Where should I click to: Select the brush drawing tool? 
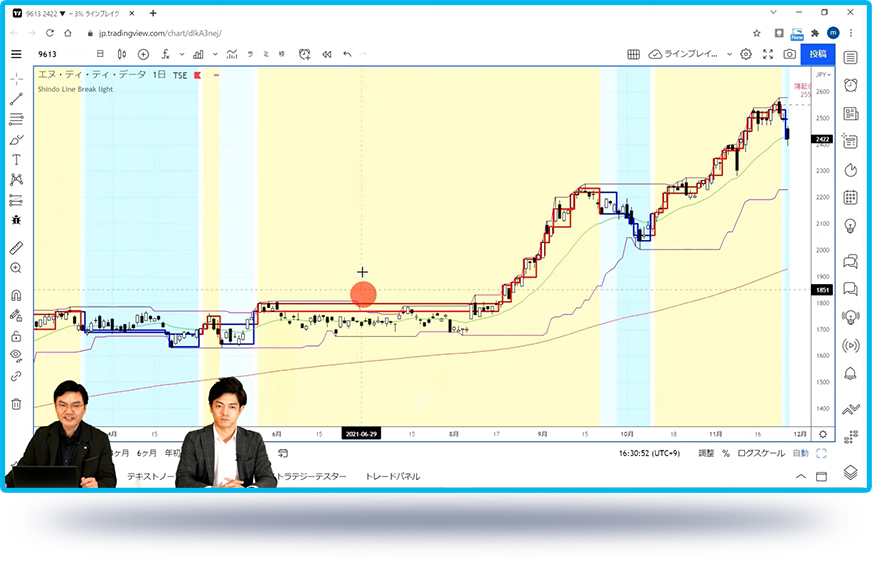click(x=16, y=139)
